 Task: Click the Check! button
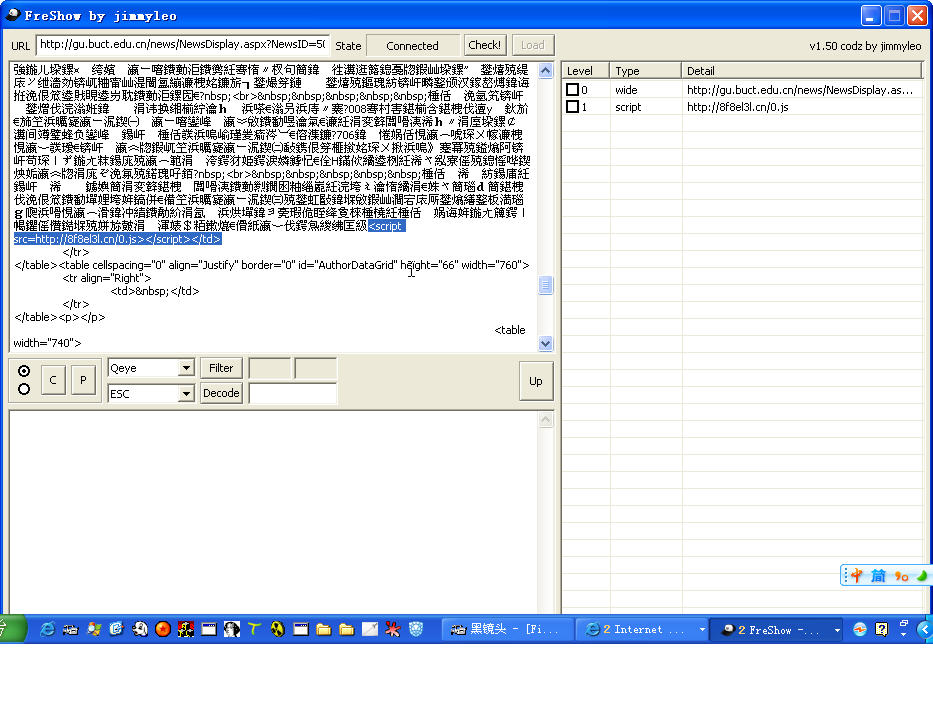click(485, 45)
